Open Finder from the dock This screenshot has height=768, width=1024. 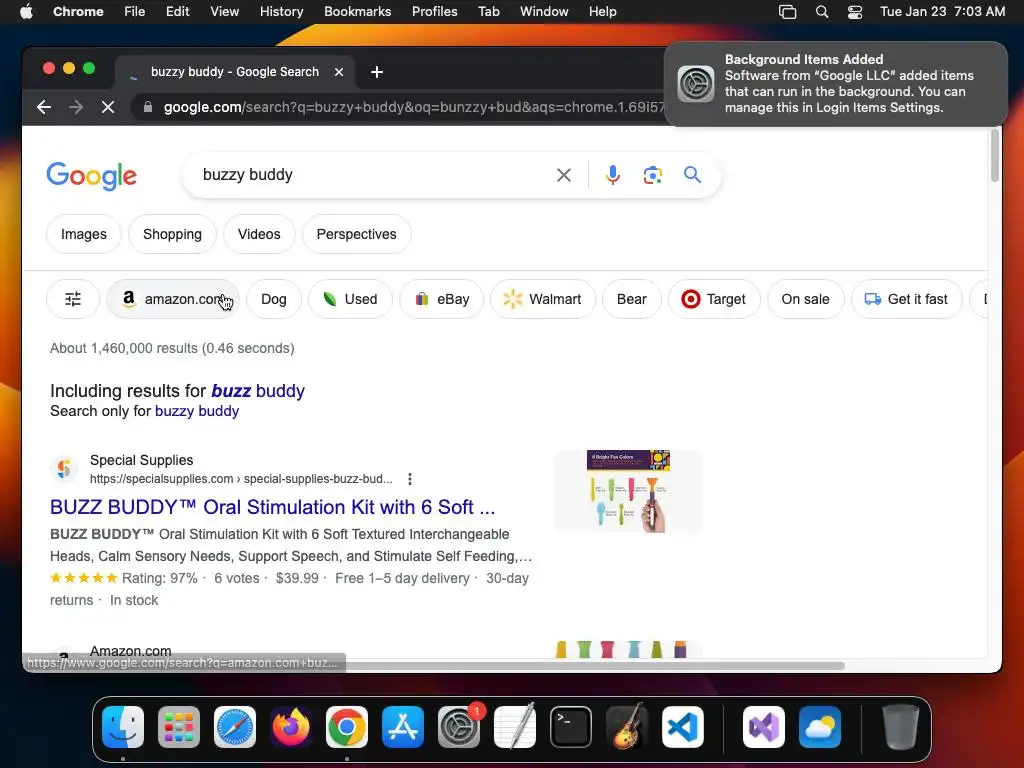click(x=123, y=727)
